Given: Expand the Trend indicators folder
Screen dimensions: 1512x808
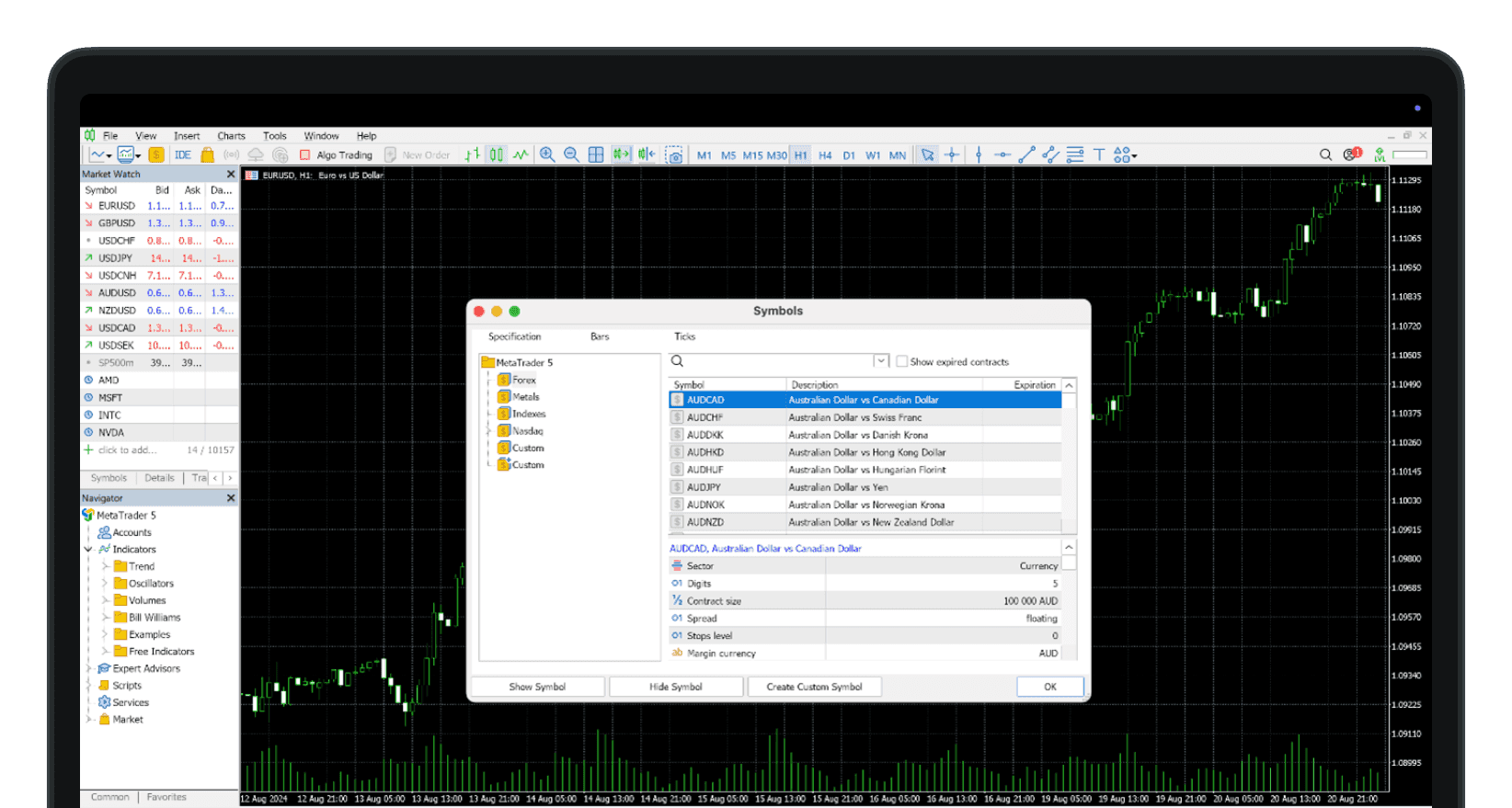Looking at the screenshot, I should click(x=106, y=566).
